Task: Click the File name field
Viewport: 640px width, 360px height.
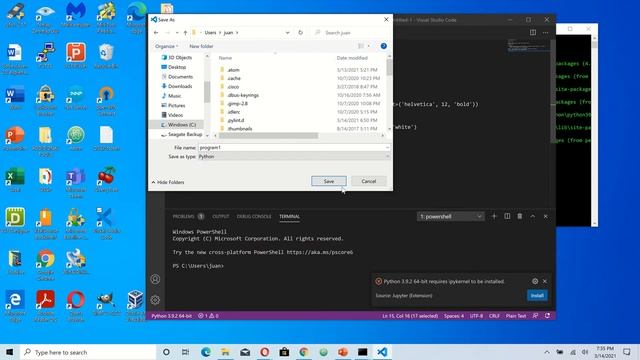Action: click(x=293, y=147)
